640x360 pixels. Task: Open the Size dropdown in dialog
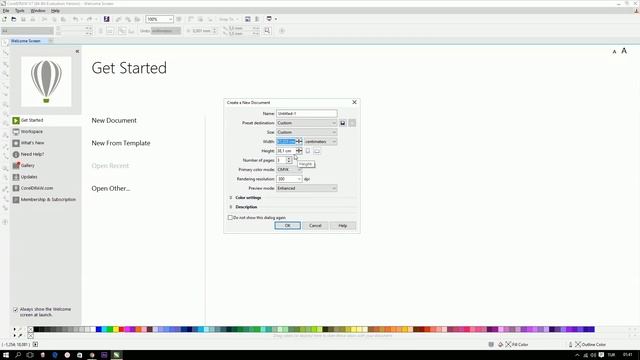click(x=307, y=132)
